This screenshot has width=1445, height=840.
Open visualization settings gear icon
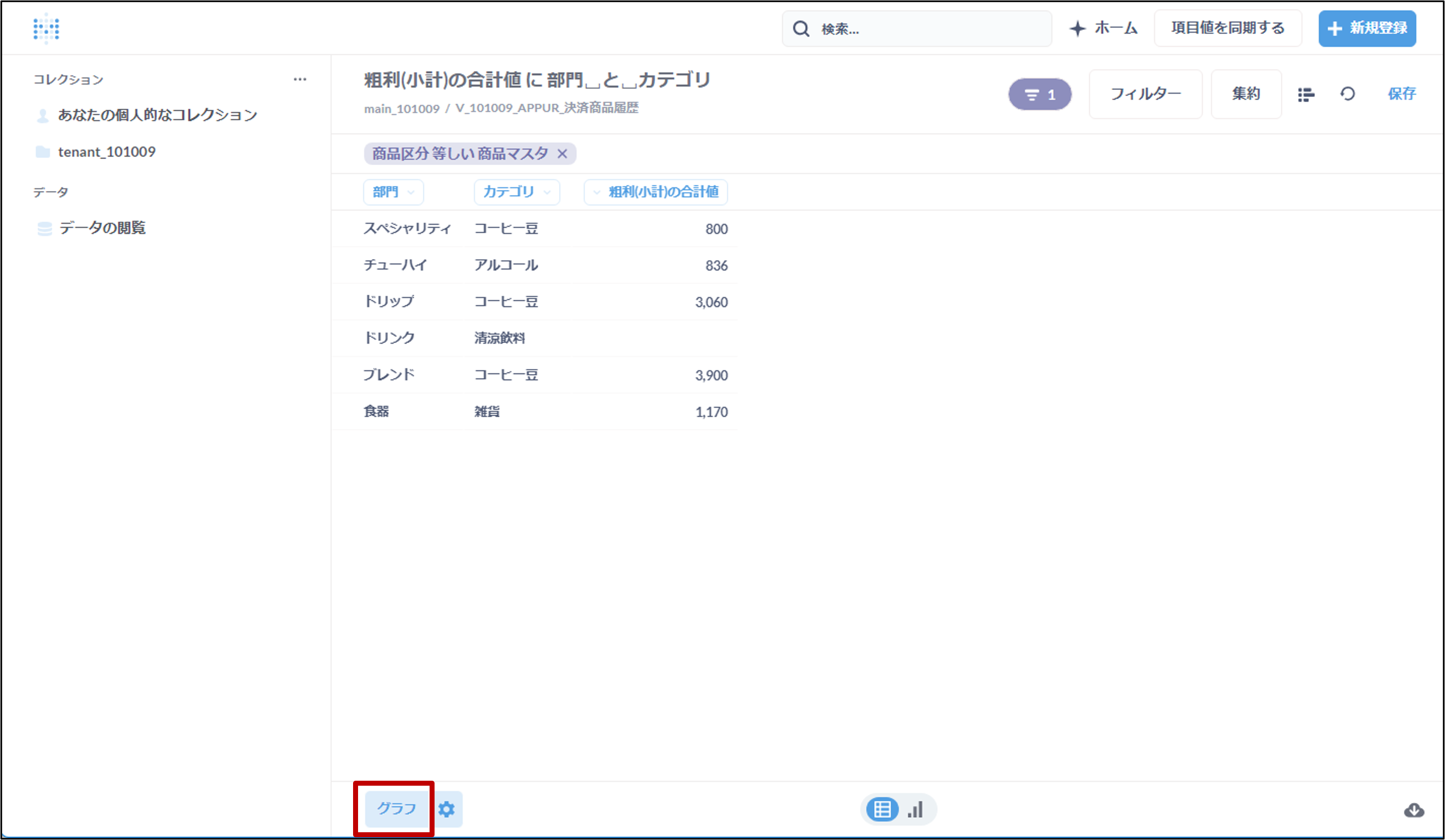tap(447, 809)
